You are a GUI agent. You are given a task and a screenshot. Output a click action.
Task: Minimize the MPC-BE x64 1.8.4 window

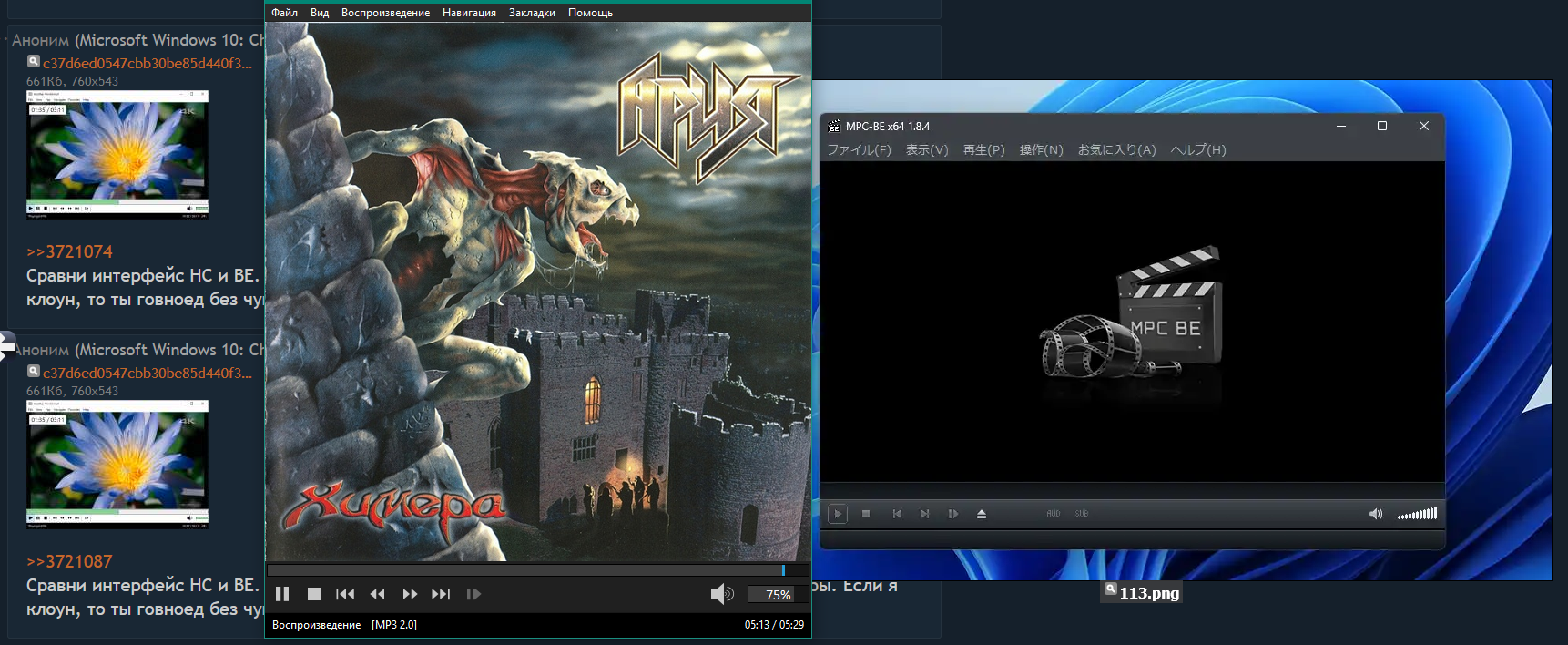1341,127
